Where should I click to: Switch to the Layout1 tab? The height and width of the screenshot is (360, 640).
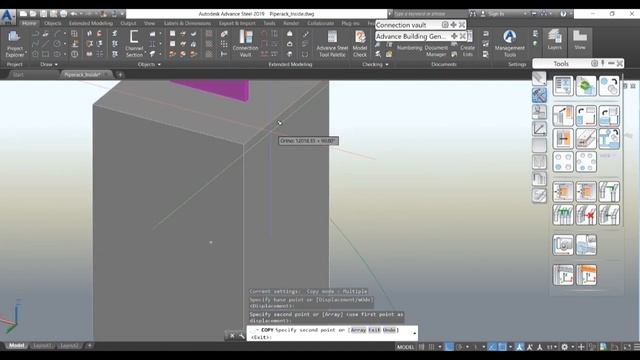click(42, 346)
